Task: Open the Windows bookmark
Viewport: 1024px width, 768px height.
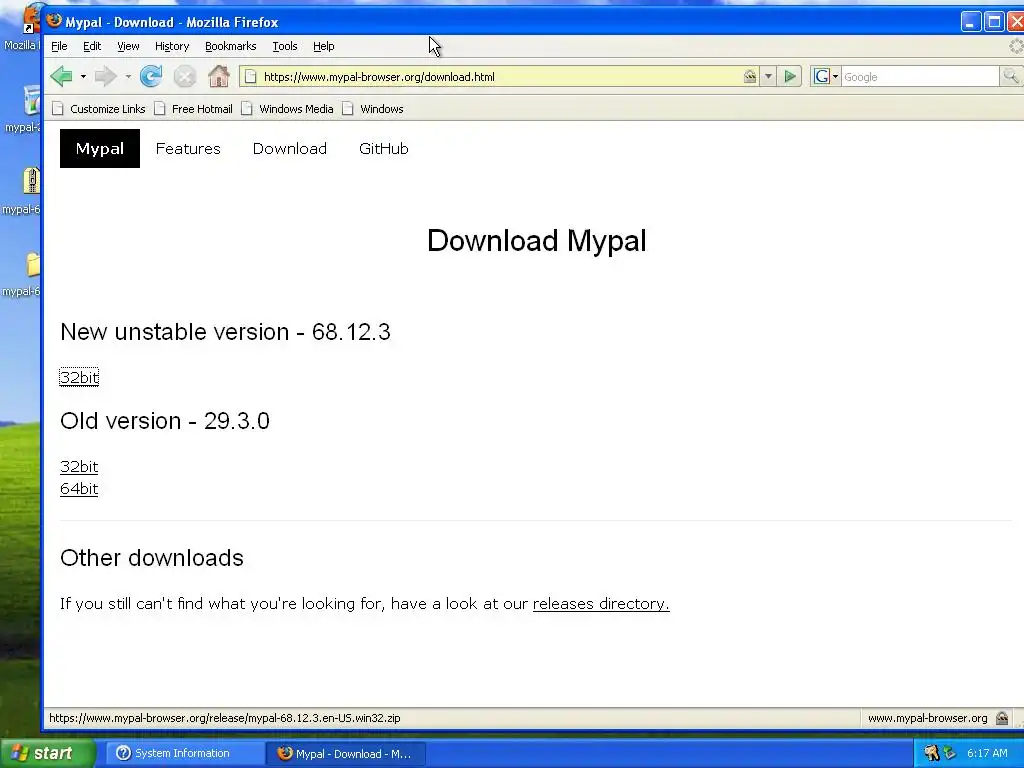Action: (373, 108)
